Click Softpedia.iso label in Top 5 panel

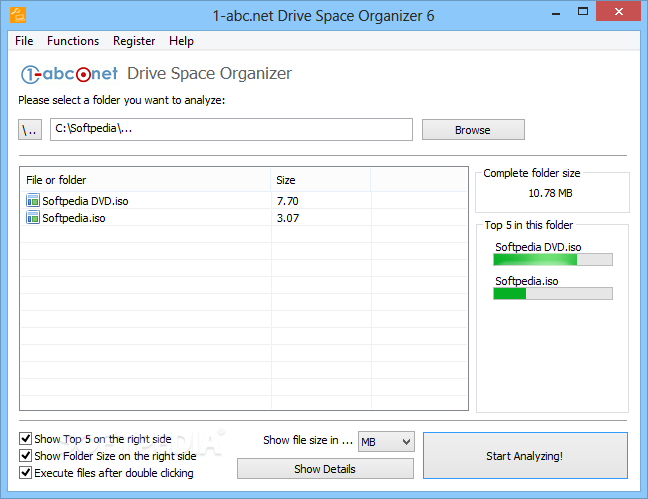(526, 281)
